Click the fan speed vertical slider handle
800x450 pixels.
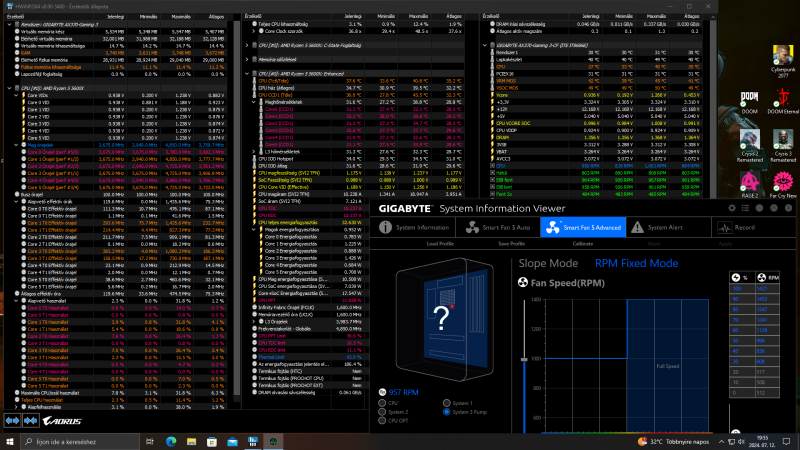tap(524, 359)
